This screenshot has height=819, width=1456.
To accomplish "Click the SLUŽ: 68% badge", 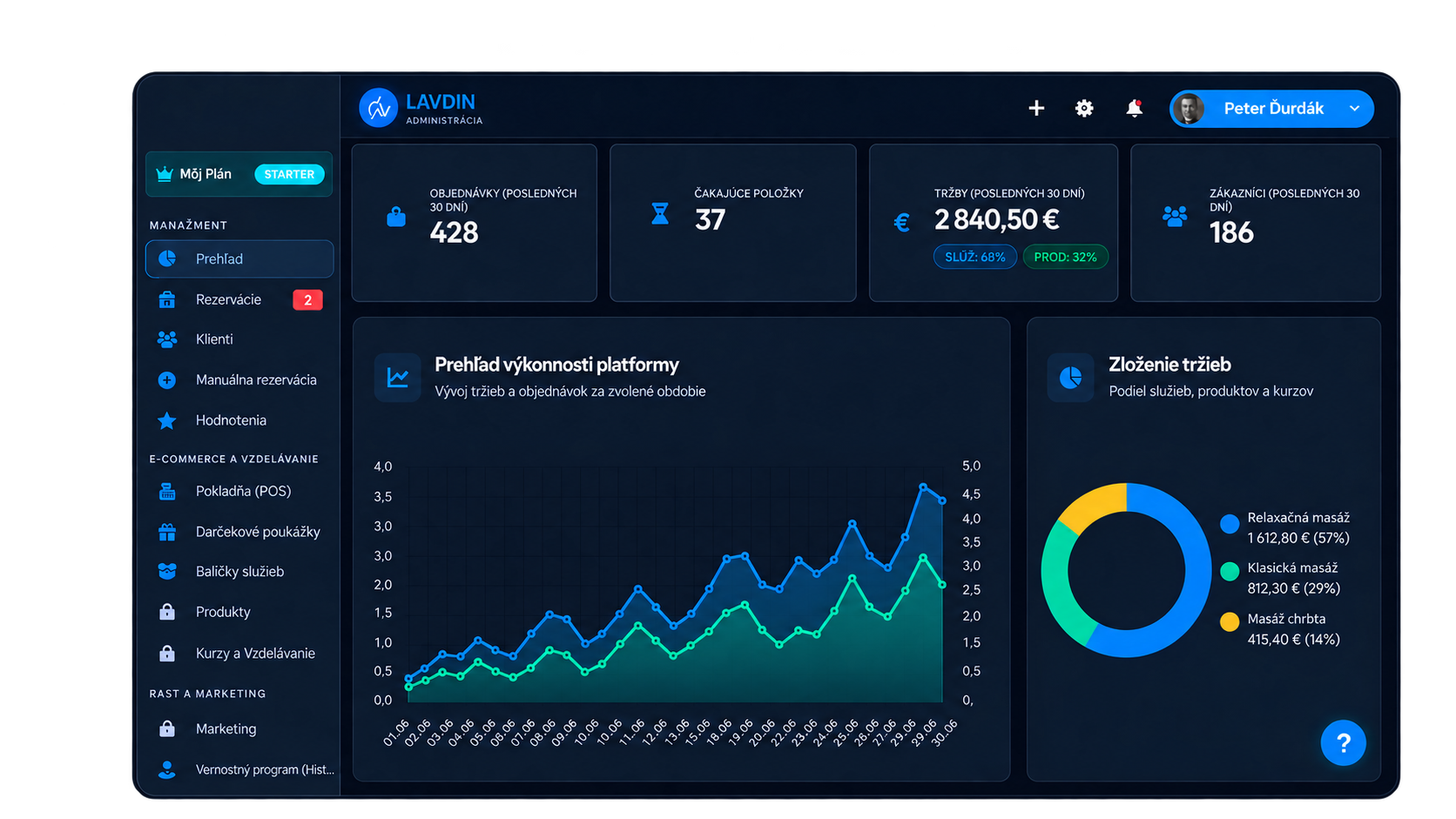I will 975,257.
